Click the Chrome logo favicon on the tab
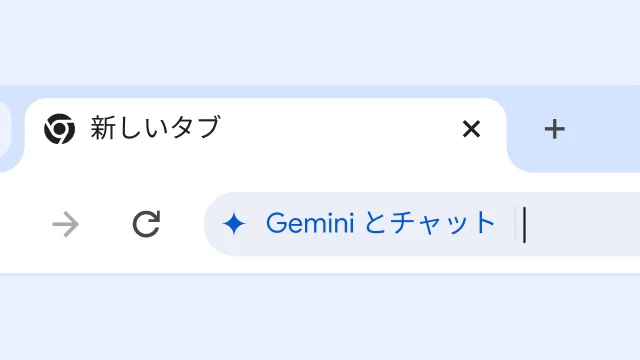Image resolution: width=640 pixels, height=360 pixels. click(x=60, y=129)
